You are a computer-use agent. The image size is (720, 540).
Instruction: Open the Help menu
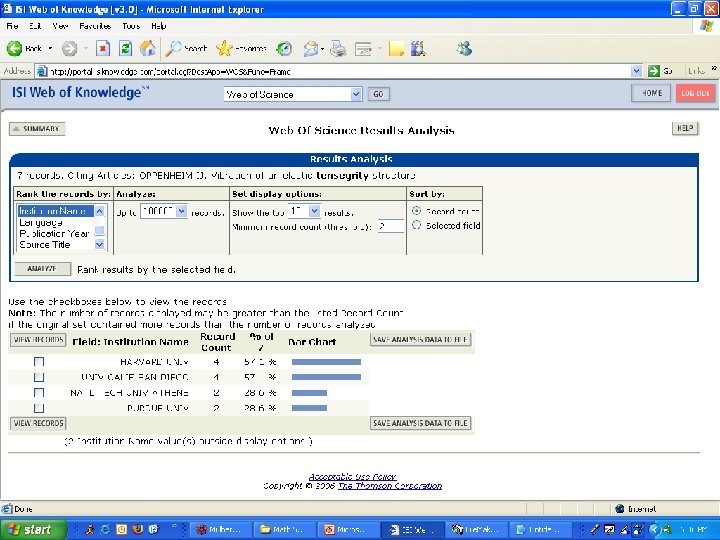pos(158,26)
